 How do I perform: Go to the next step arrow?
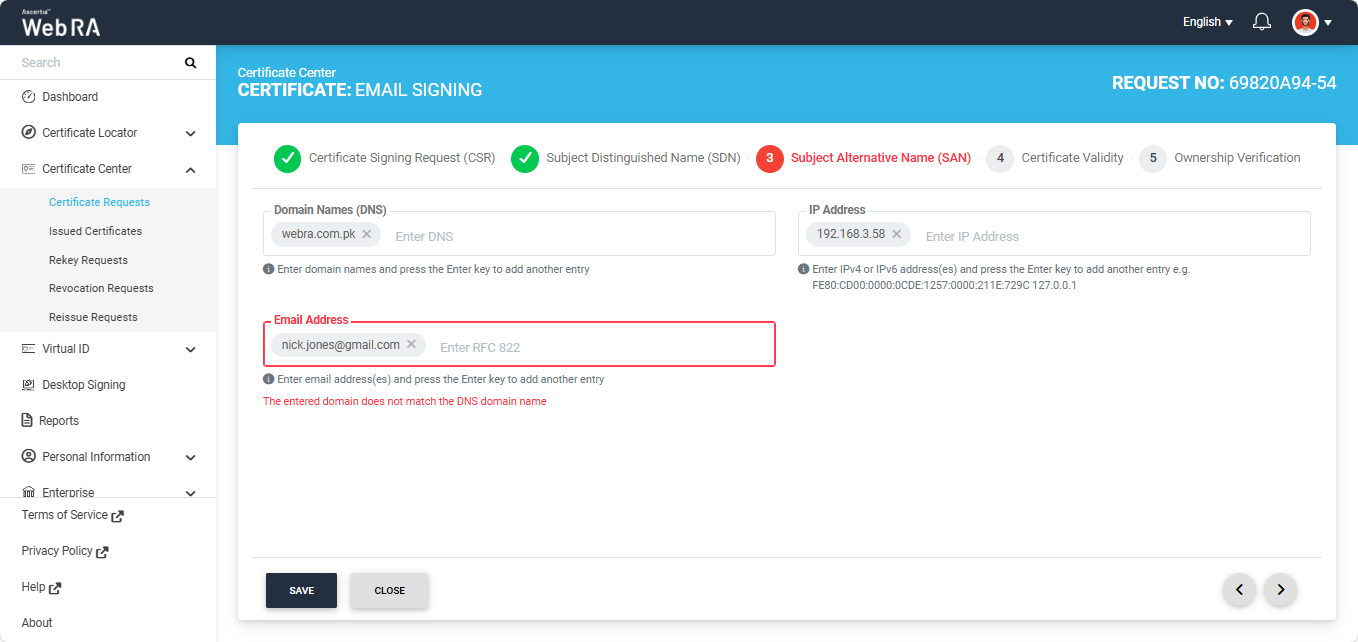coord(1280,590)
